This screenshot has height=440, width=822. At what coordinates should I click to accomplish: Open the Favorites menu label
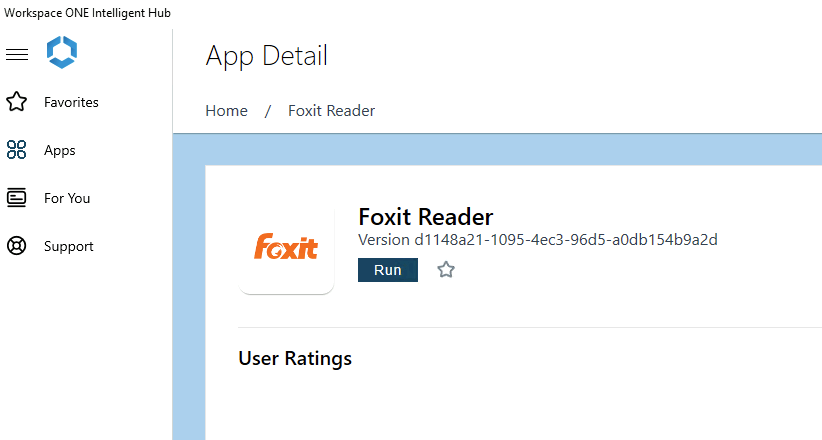pyautogui.click(x=71, y=102)
